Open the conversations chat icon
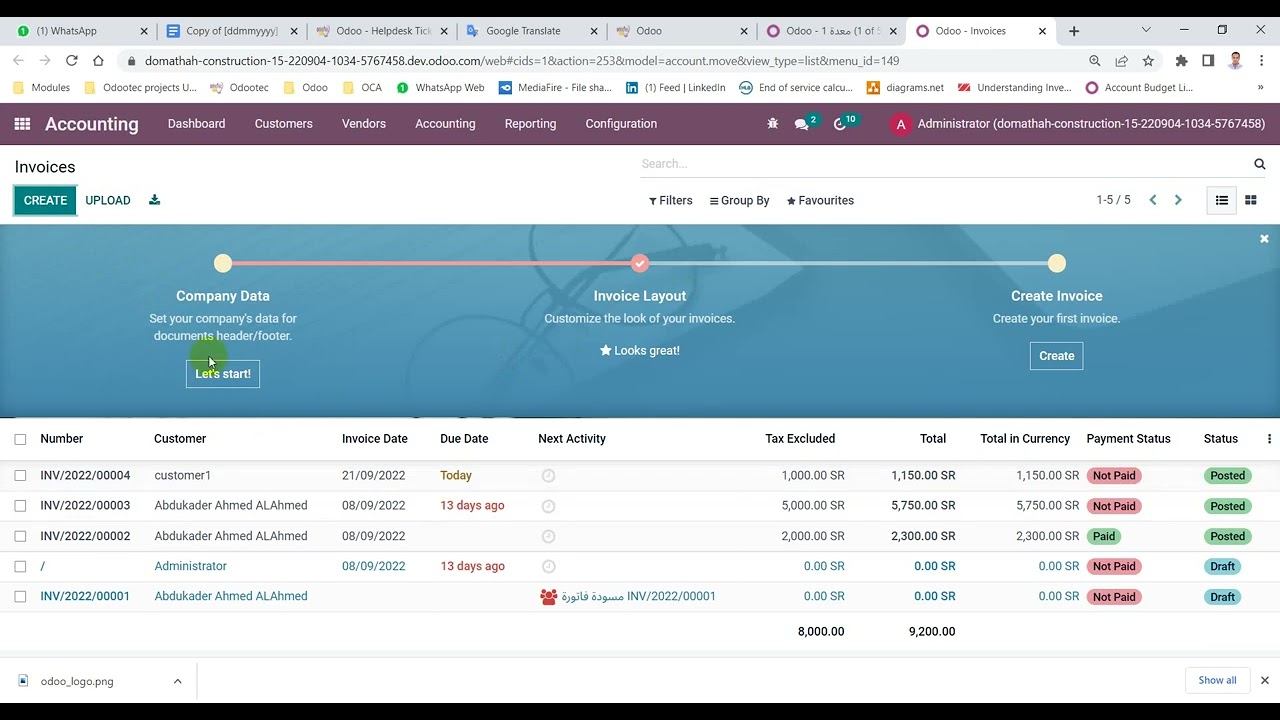Image resolution: width=1280 pixels, height=720 pixels. click(802, 124)
